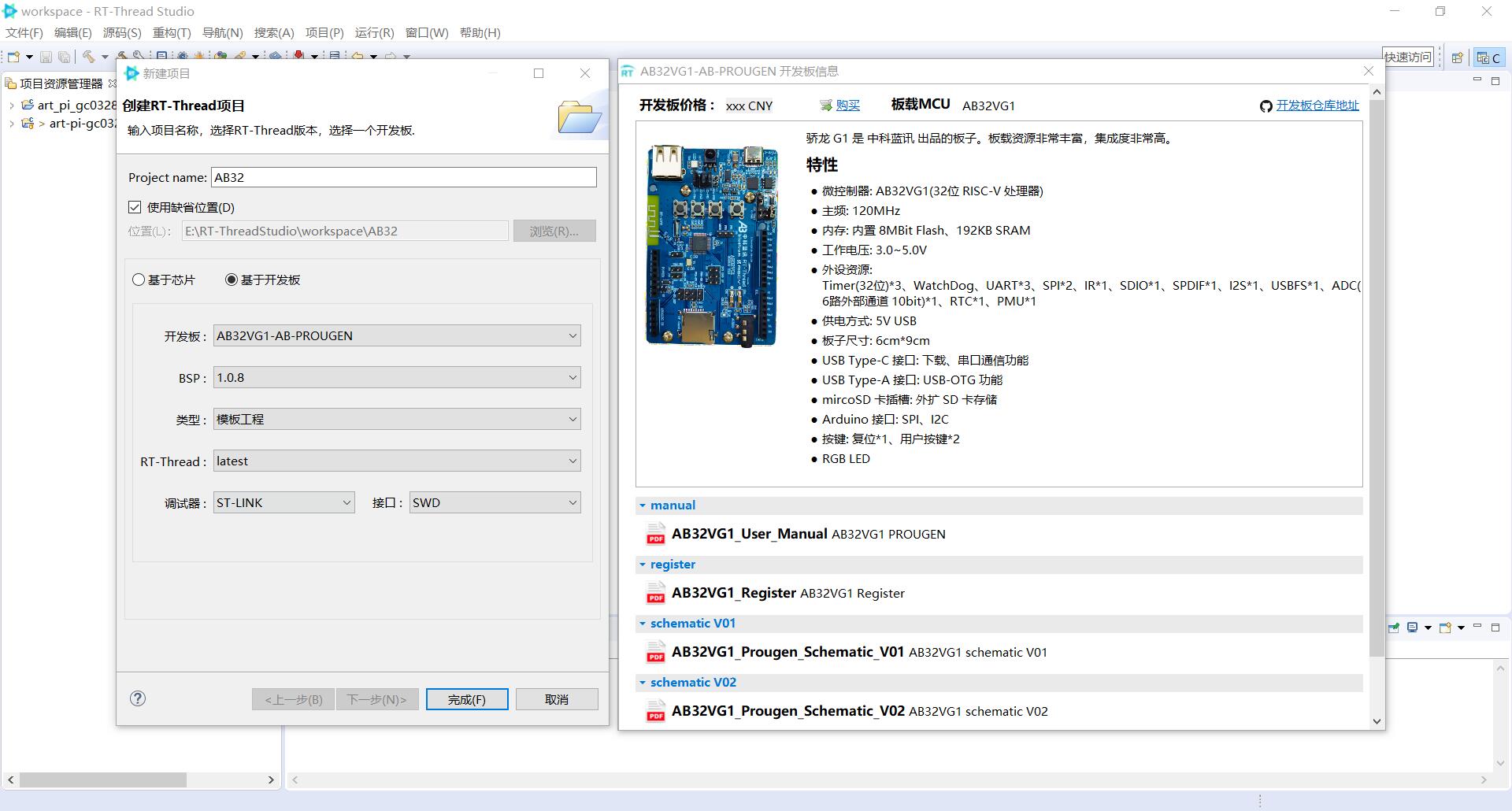This screenshot has width=1512, height=811.
Task: Click the Project name input field
Action: click(x=404, y=177)
